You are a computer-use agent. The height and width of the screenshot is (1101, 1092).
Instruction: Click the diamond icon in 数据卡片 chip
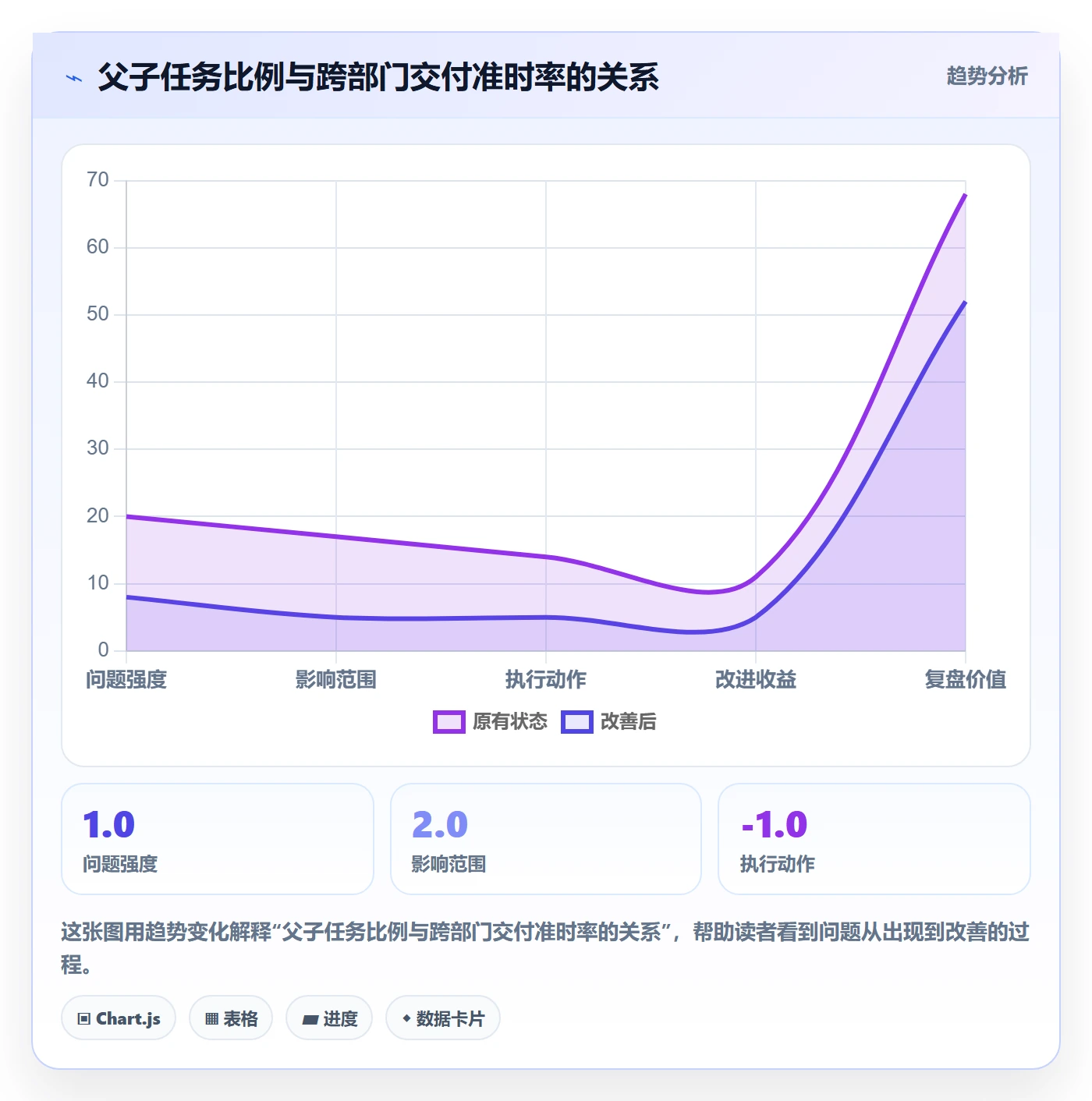coord(406,1018)
